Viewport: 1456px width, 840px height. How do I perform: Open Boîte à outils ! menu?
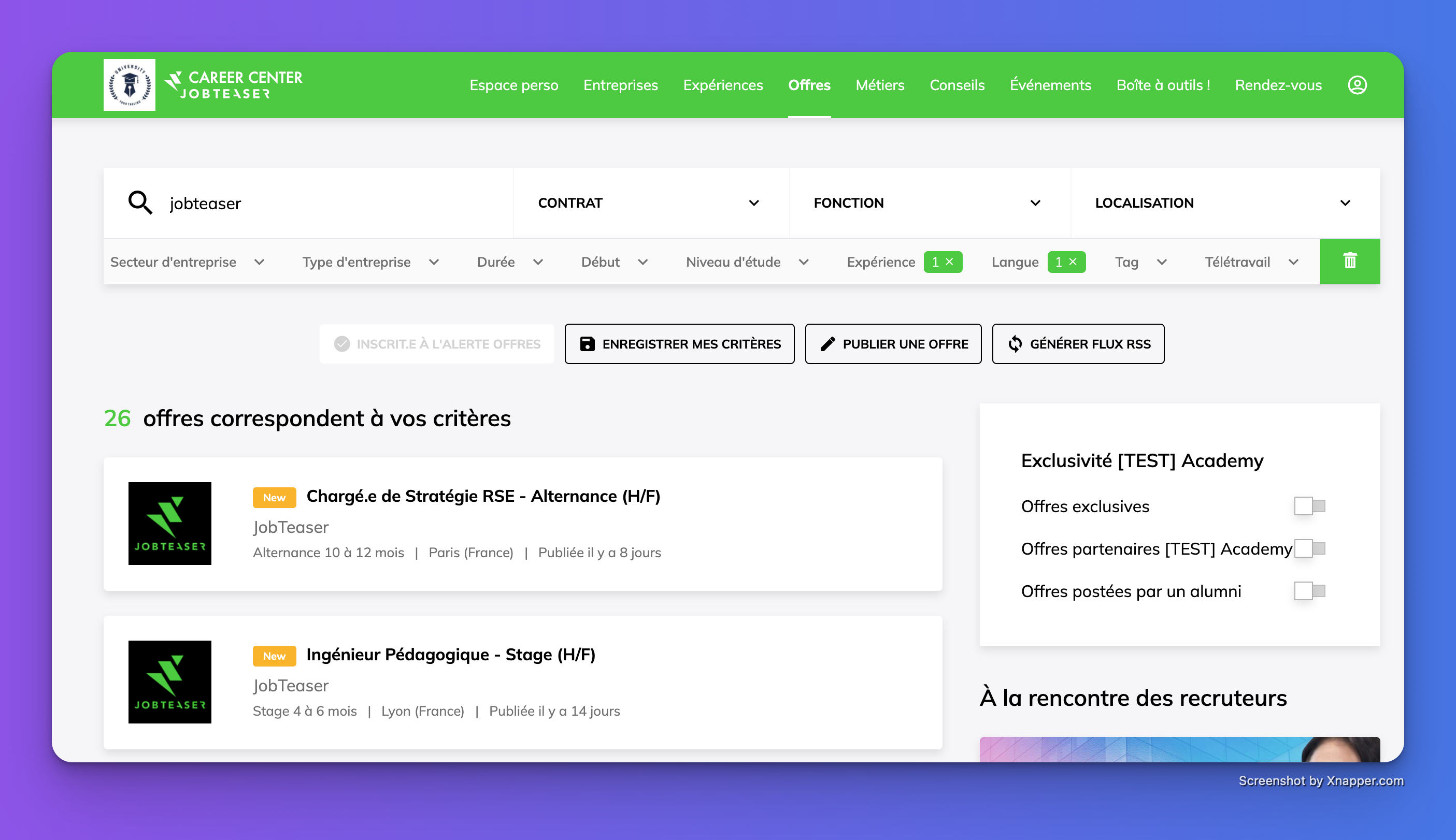tap(1163, 85)
